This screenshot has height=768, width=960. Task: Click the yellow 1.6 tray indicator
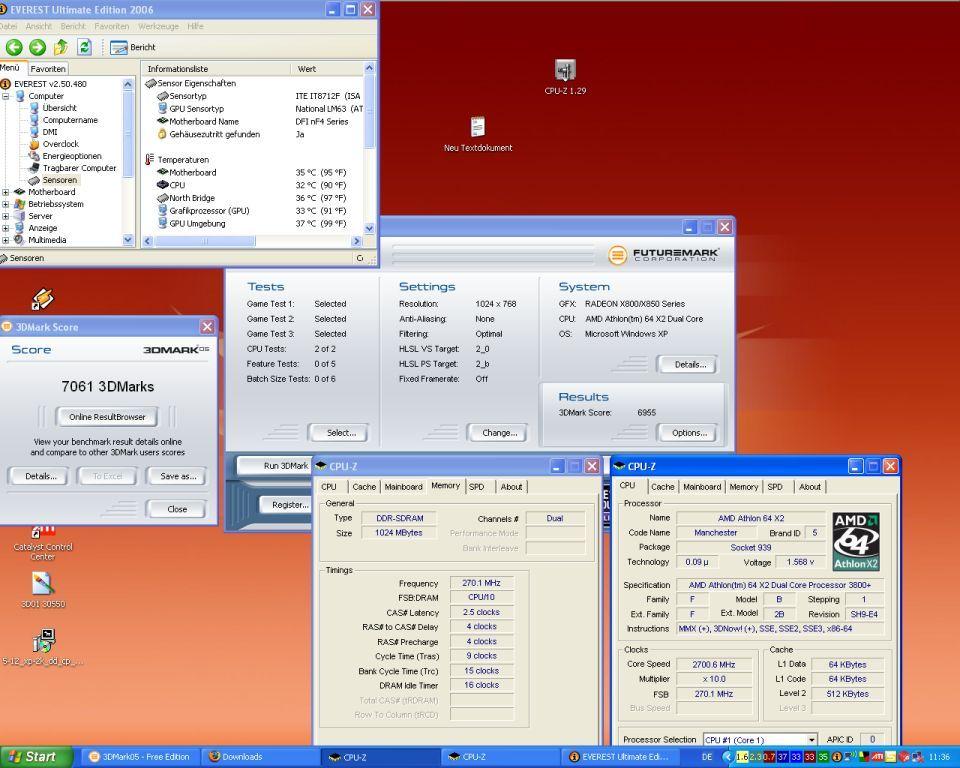coord(742,757)
